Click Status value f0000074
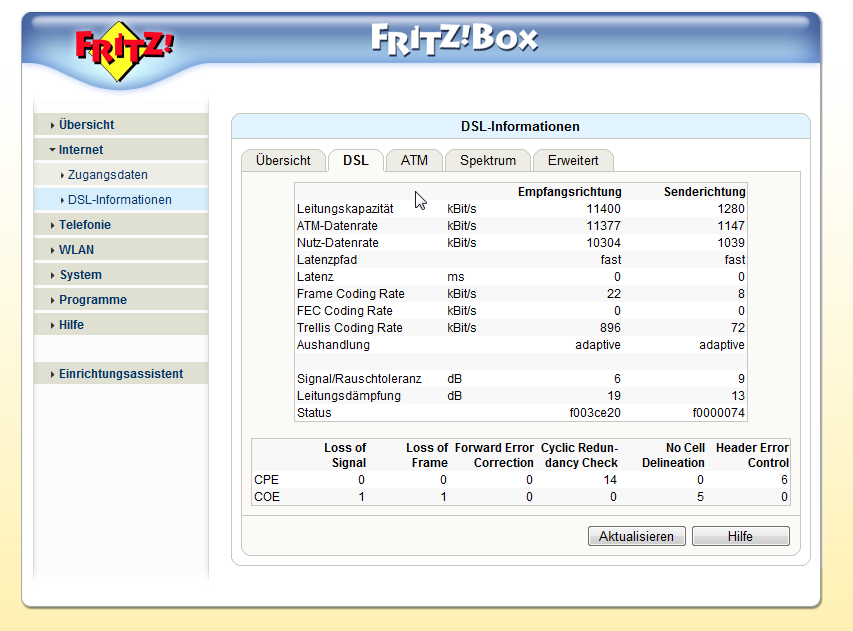 tap(719, 413)
